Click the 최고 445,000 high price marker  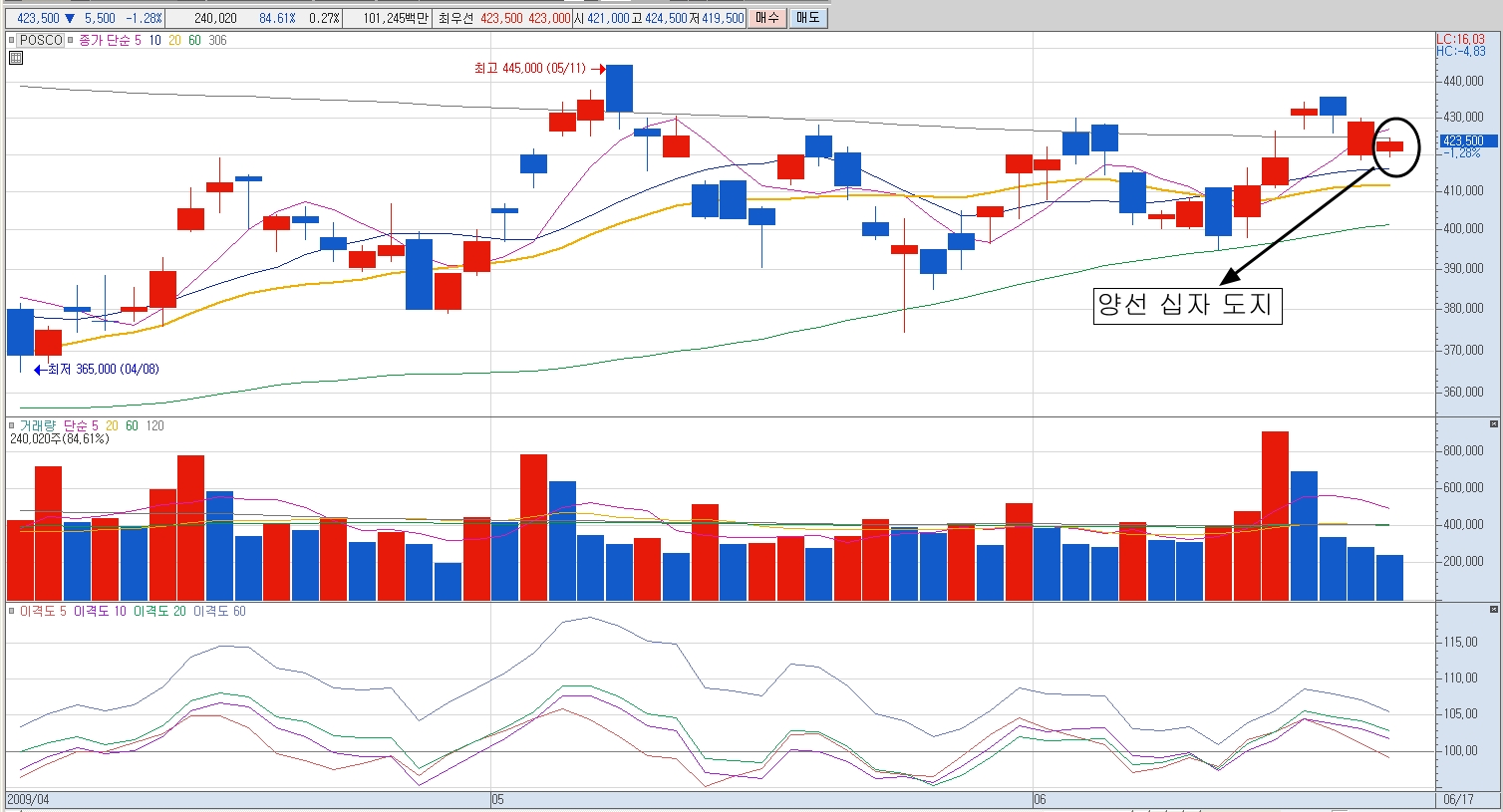[x=508, y=69]
